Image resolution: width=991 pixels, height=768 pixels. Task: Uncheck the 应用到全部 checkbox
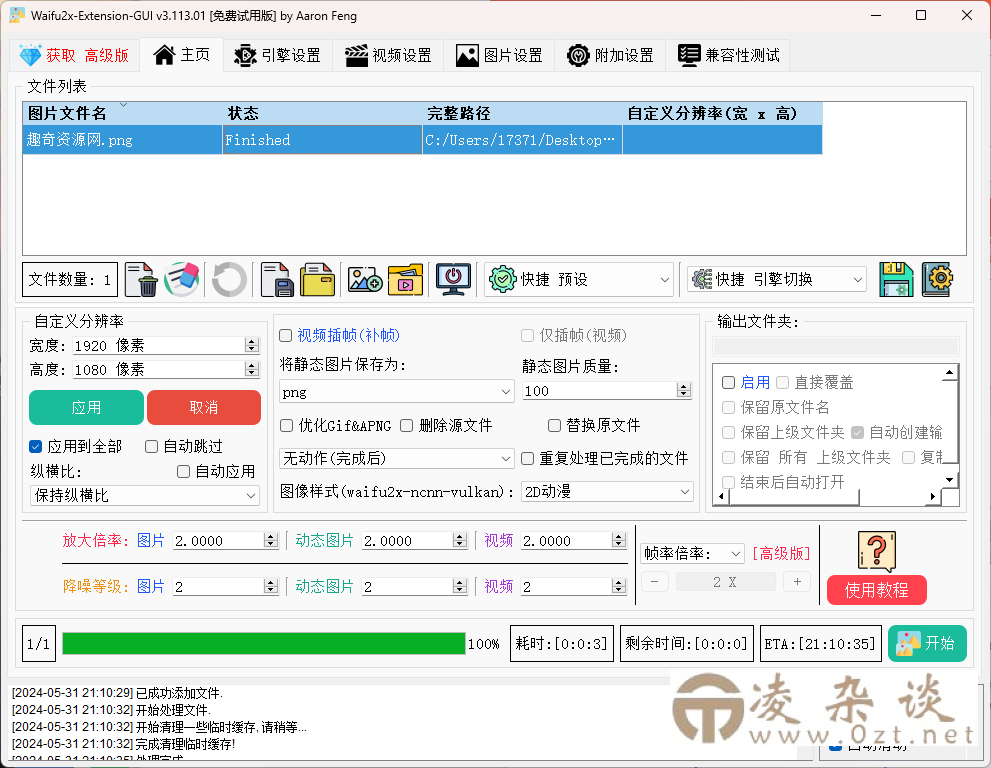(35, 447)
